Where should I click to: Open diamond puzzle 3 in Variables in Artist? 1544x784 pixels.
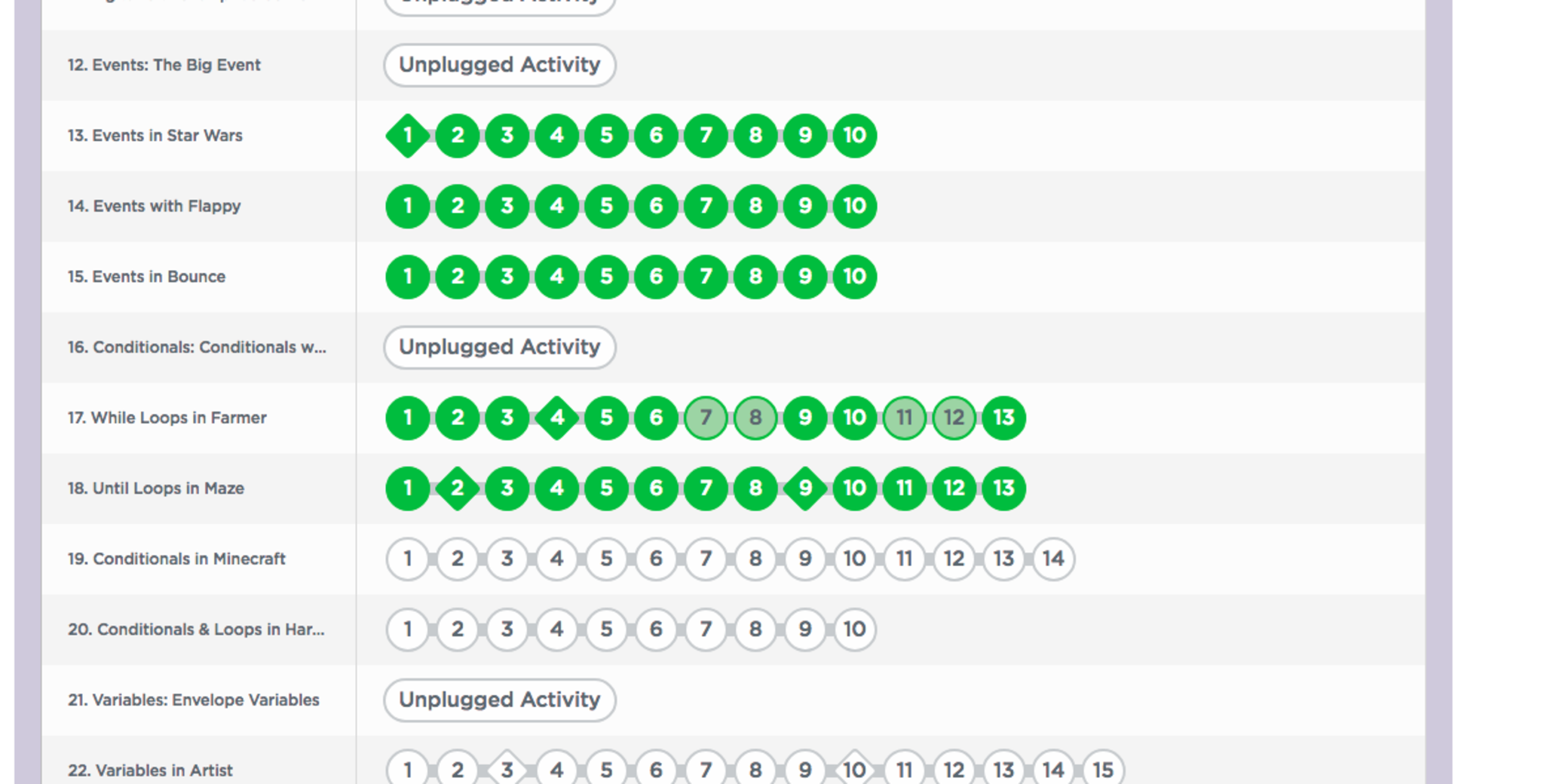507,770
